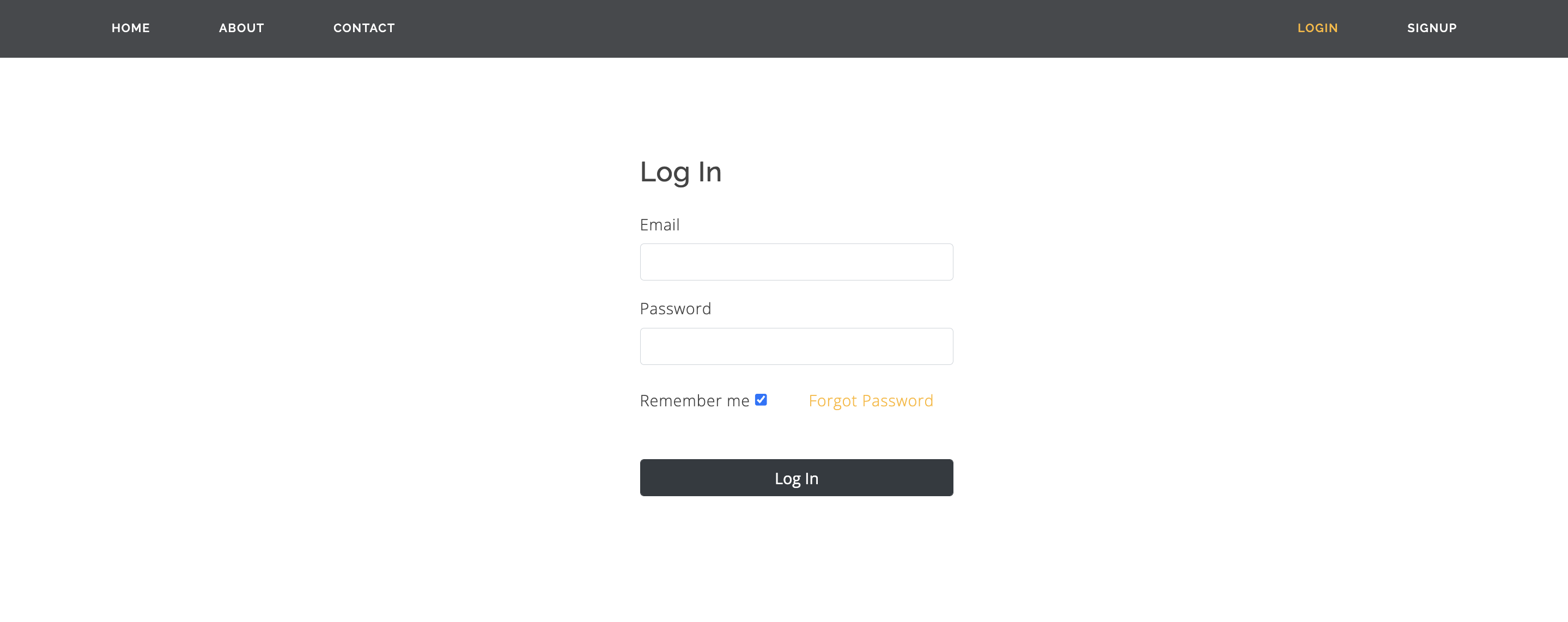The image size is (1568, 622).
Task: Click the Password field label
Action: pos(676,309)
